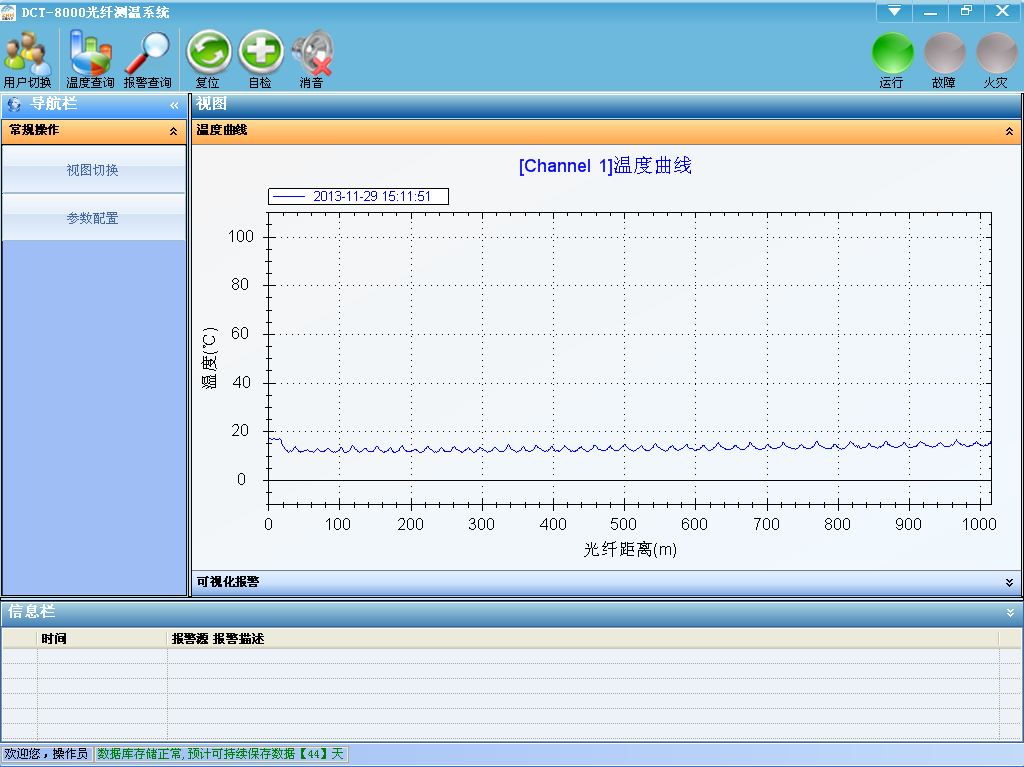1024x767 pixels.
Task: Open the title bar dropdown arrow menu
Action: (894, 11)
